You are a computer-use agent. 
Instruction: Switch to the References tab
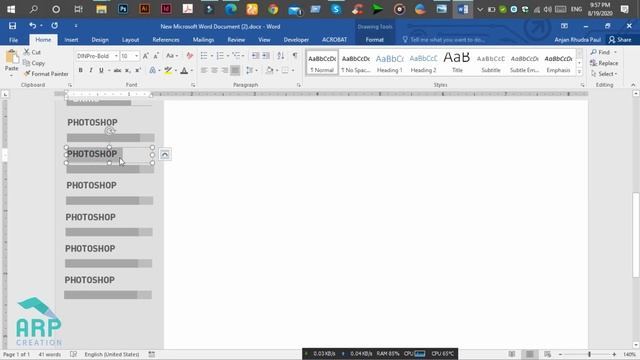[166, 40]
